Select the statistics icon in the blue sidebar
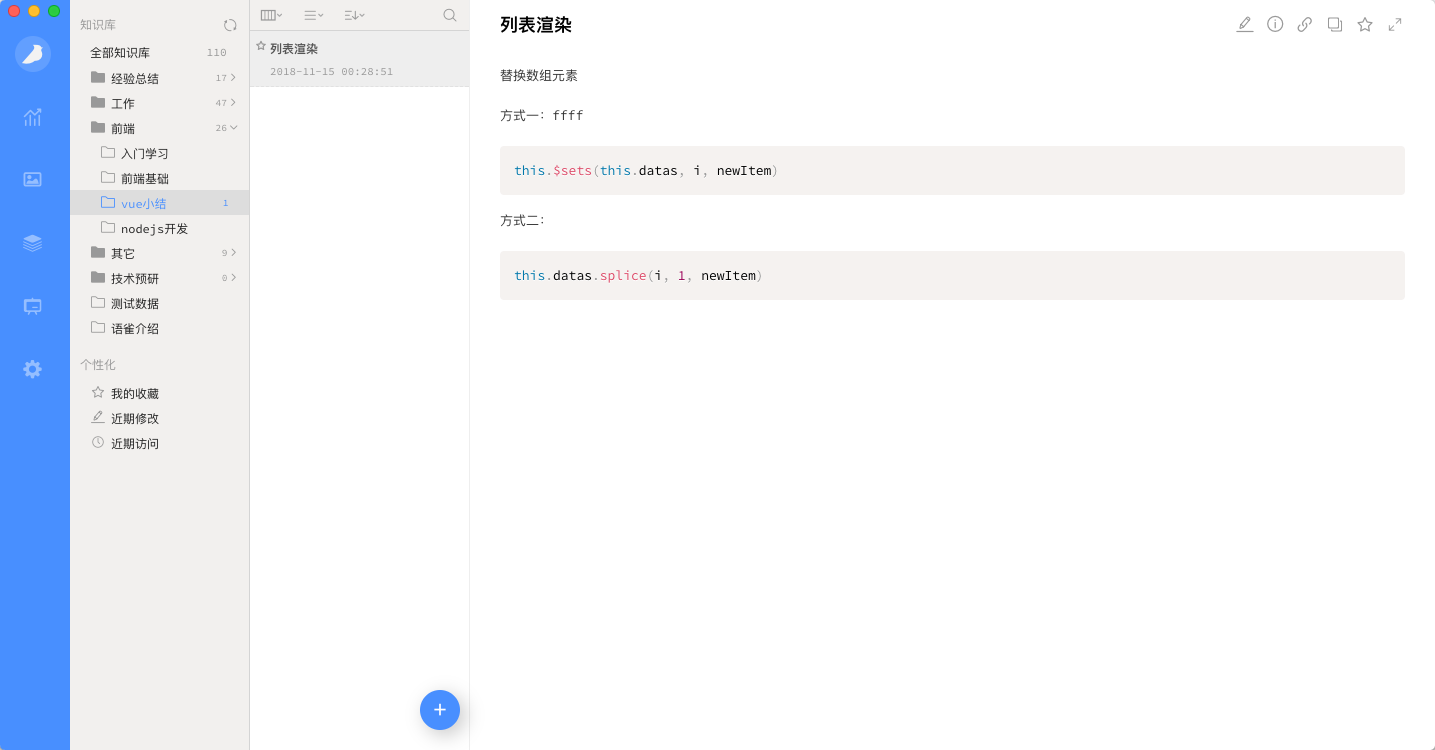Image resolution: width=1435 pixels, height=750 pixels. point(32,117)
